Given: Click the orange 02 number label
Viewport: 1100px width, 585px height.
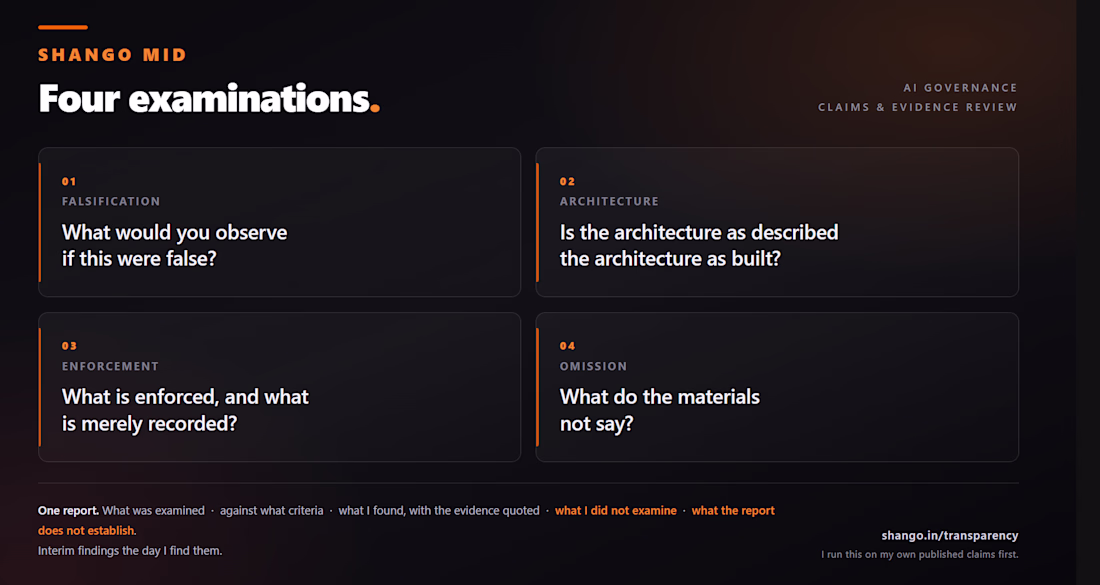Looking at the screenshot, I should click(567, 182).
